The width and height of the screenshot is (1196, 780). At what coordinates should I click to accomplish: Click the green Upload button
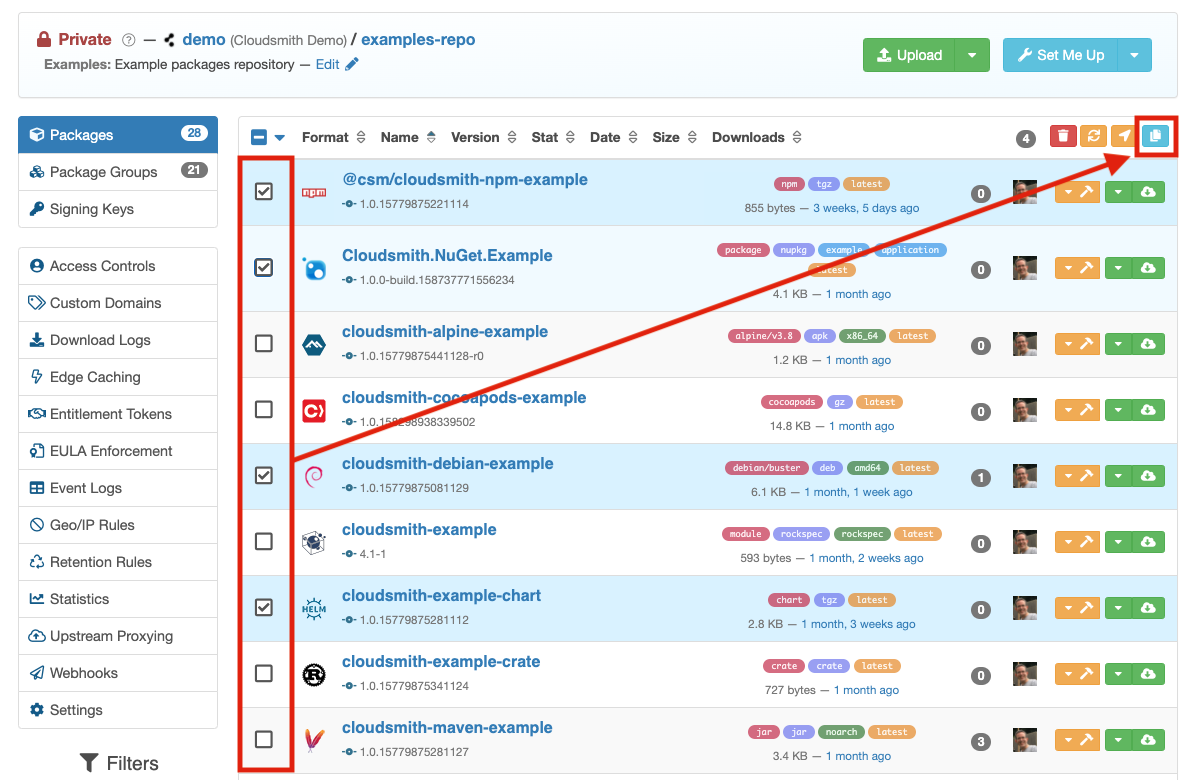[x=909, y=55]
